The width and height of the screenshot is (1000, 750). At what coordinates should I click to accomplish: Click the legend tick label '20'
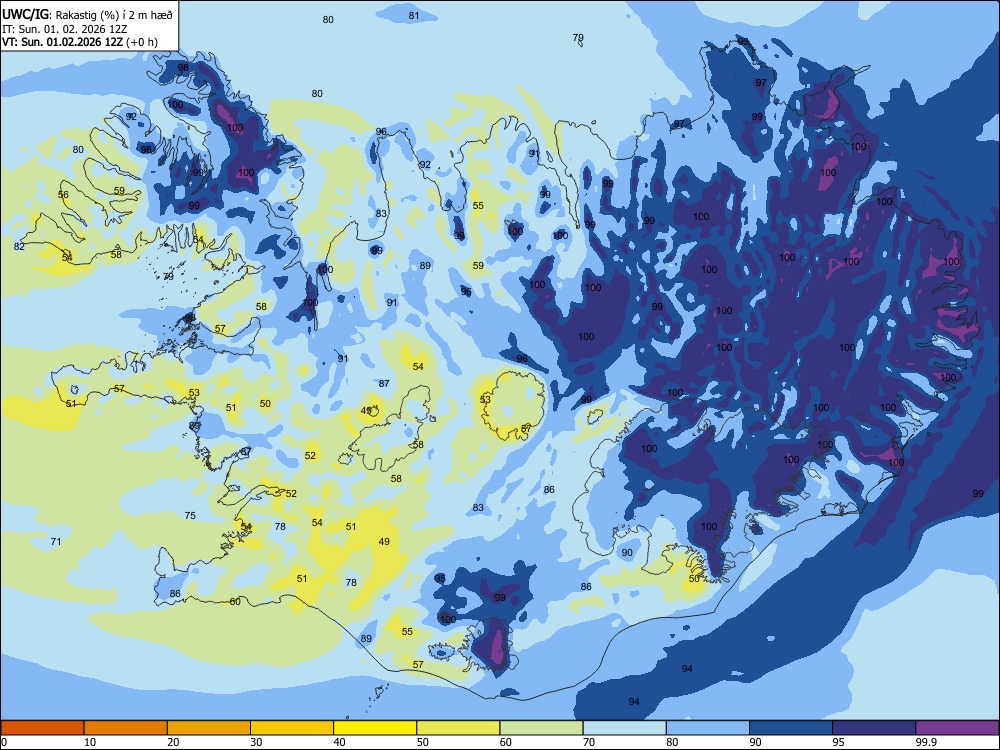pyautogui.click(x=173, y=742)
